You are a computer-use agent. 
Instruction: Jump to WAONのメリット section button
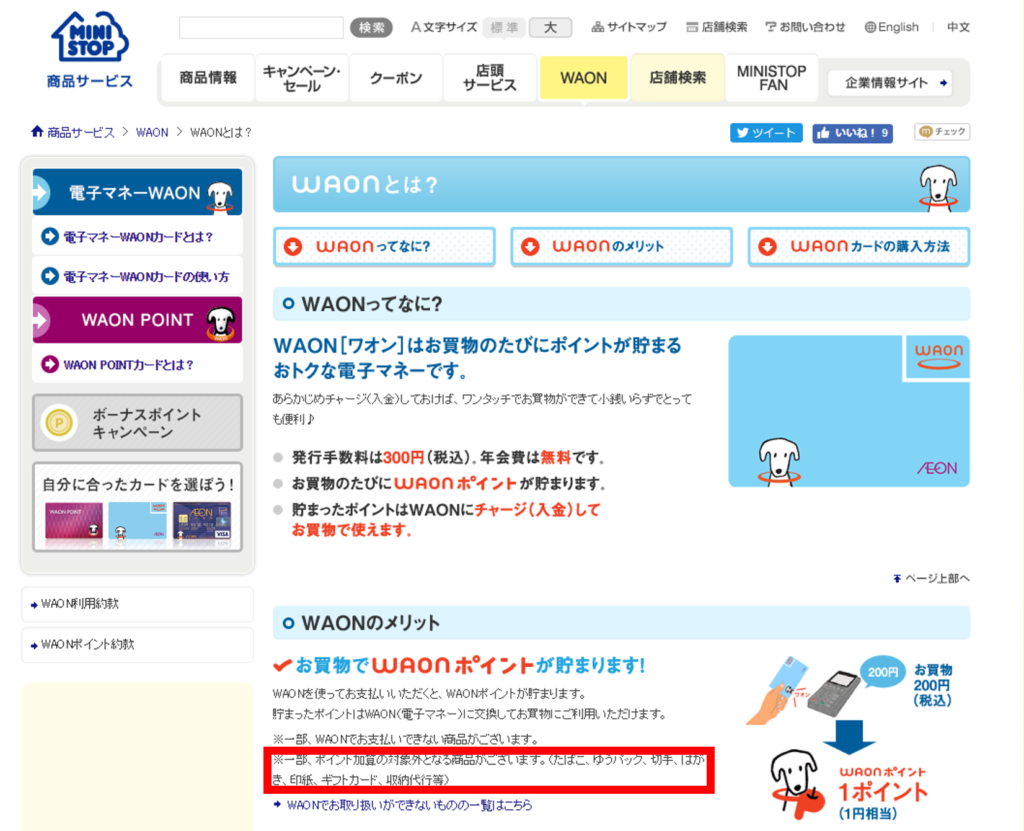[621, 246]
